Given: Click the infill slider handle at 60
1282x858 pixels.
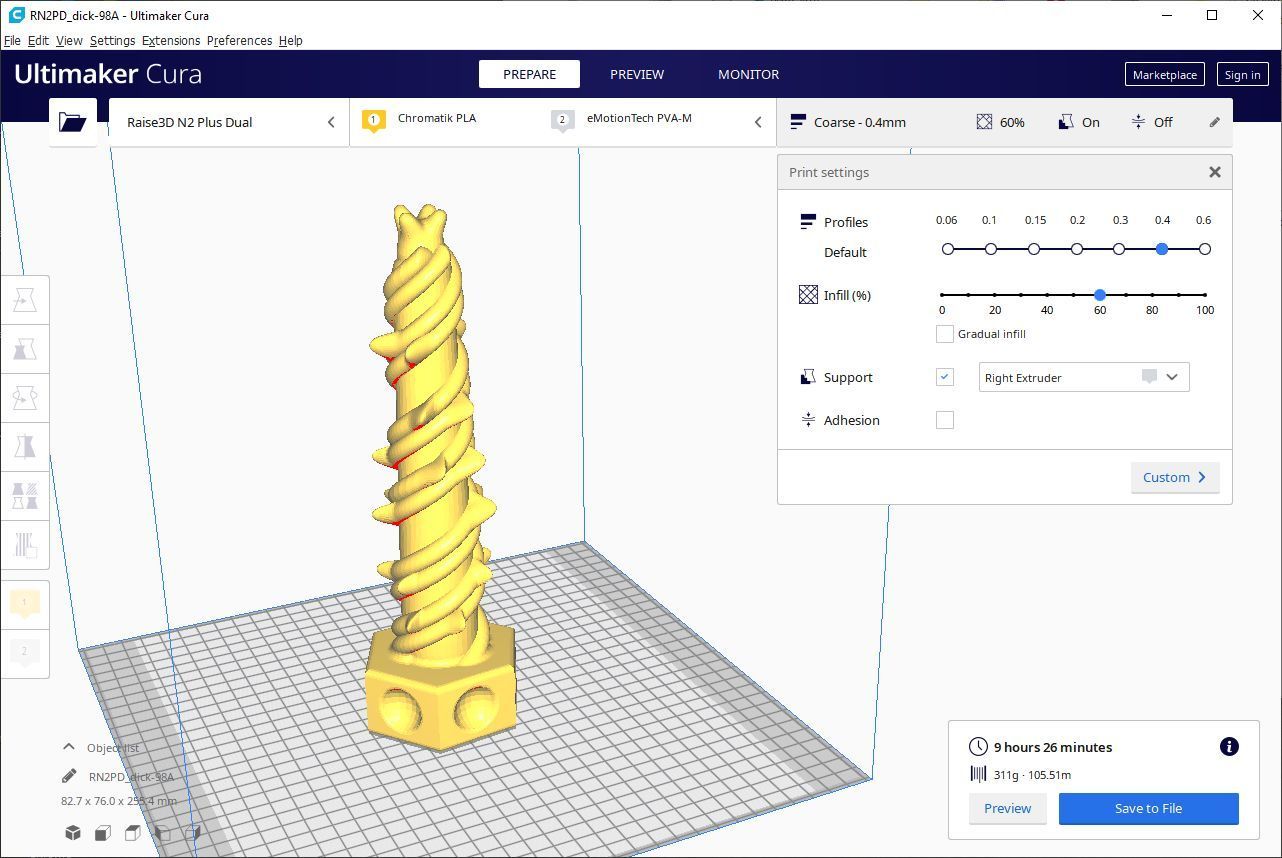Looking at the screenshot, I should [1100, 295].
